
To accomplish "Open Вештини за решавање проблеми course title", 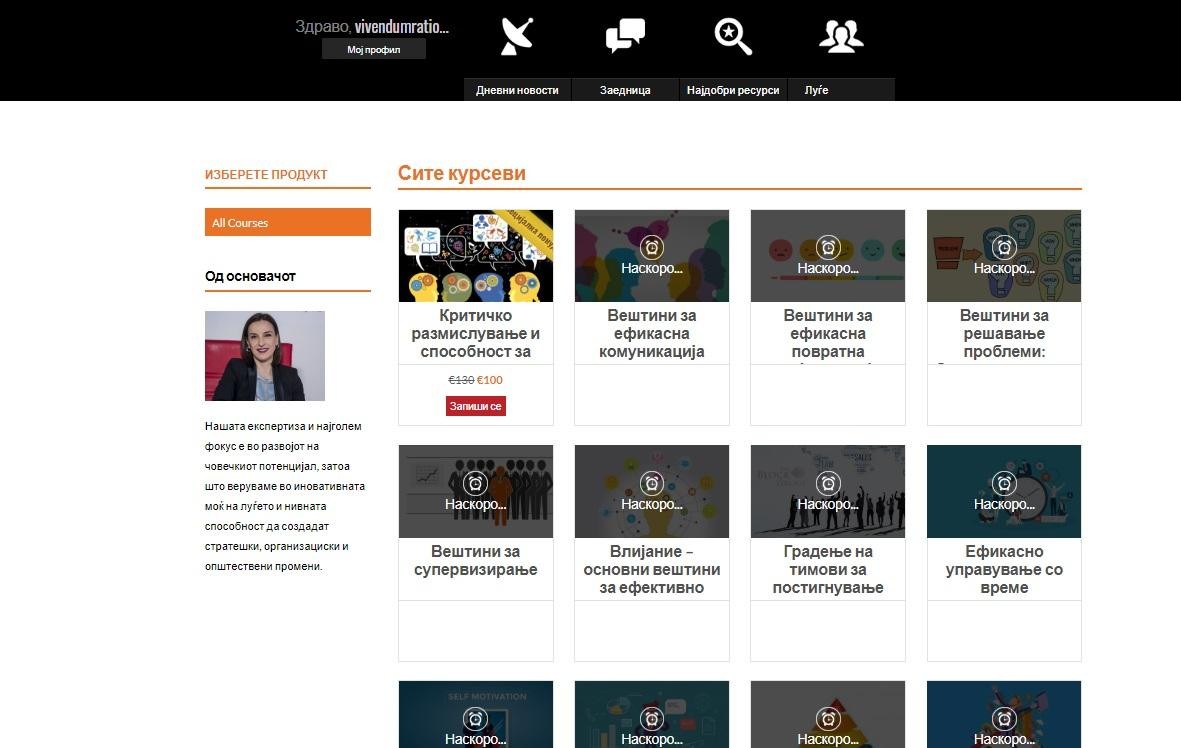I will 1004,333.
